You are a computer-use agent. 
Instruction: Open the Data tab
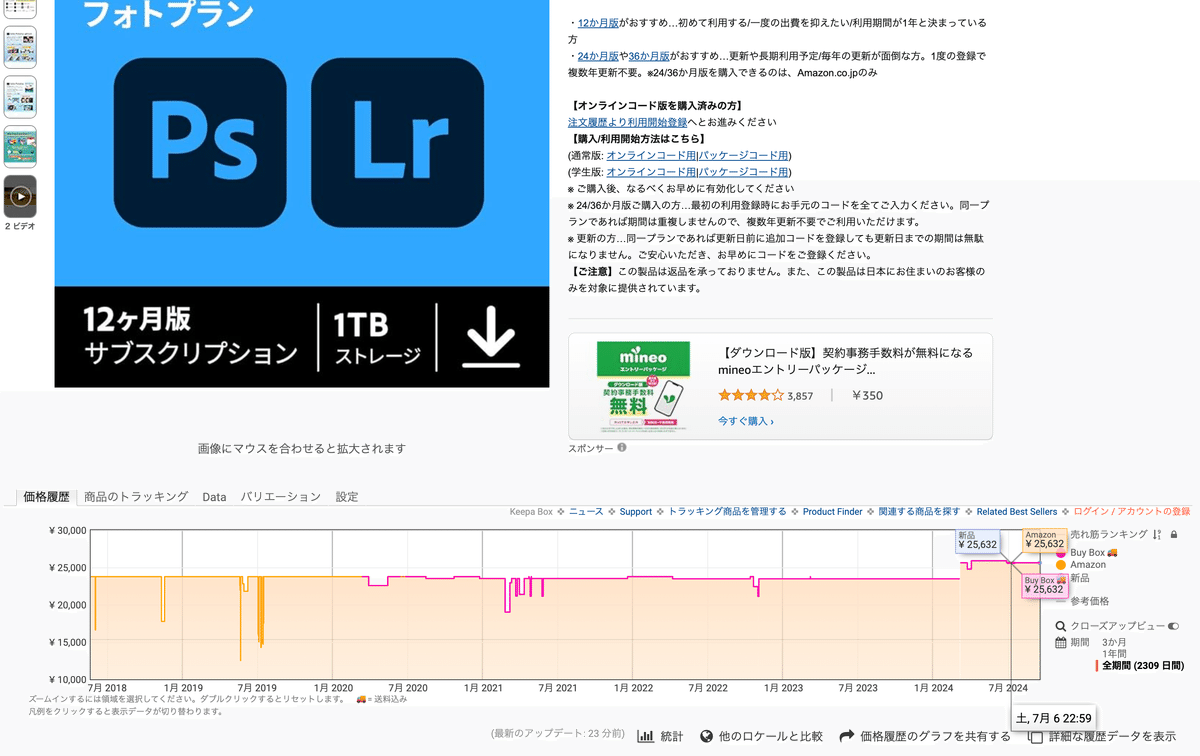(x=214, y=496)
